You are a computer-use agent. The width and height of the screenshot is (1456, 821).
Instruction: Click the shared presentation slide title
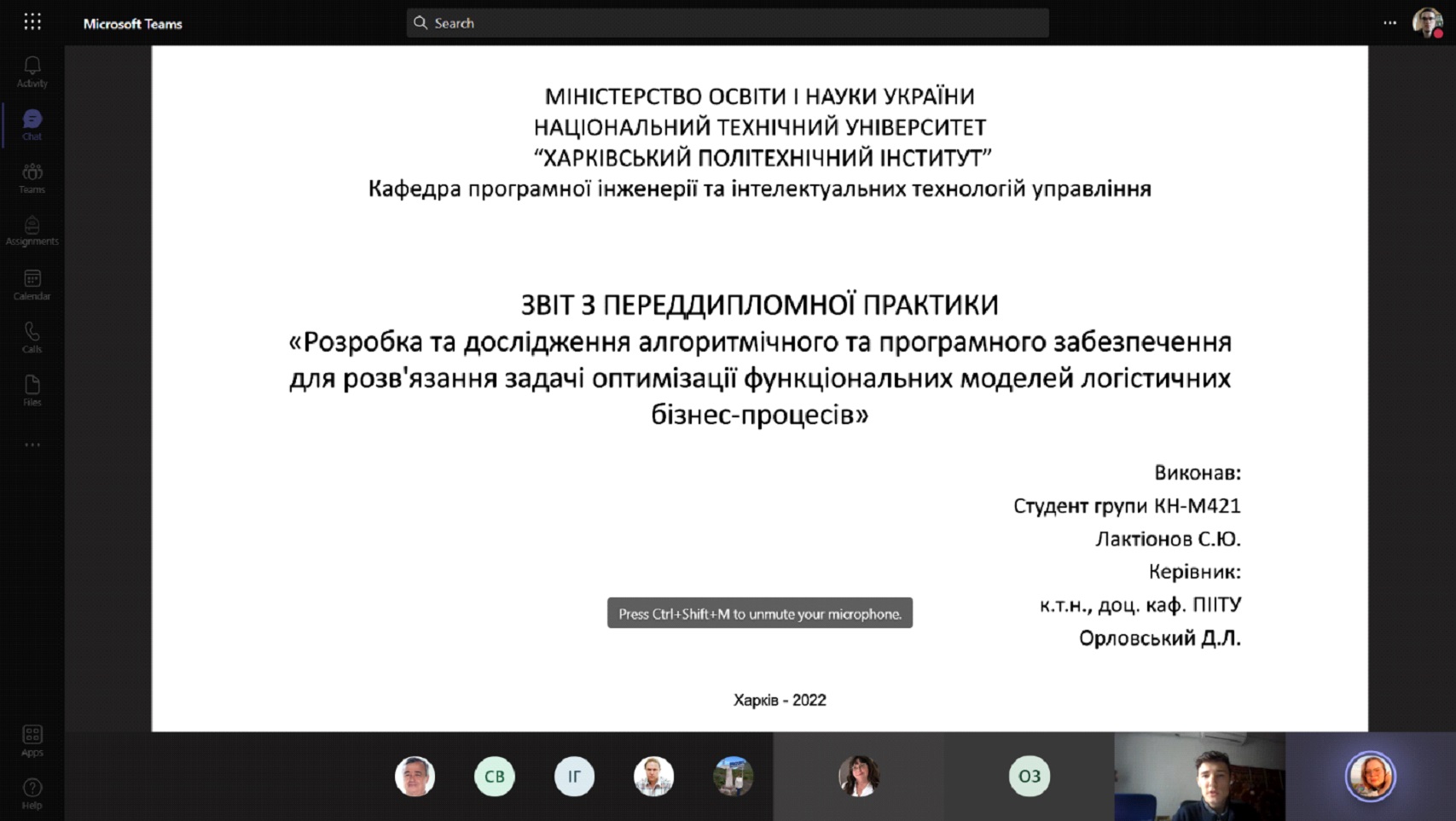759,305
